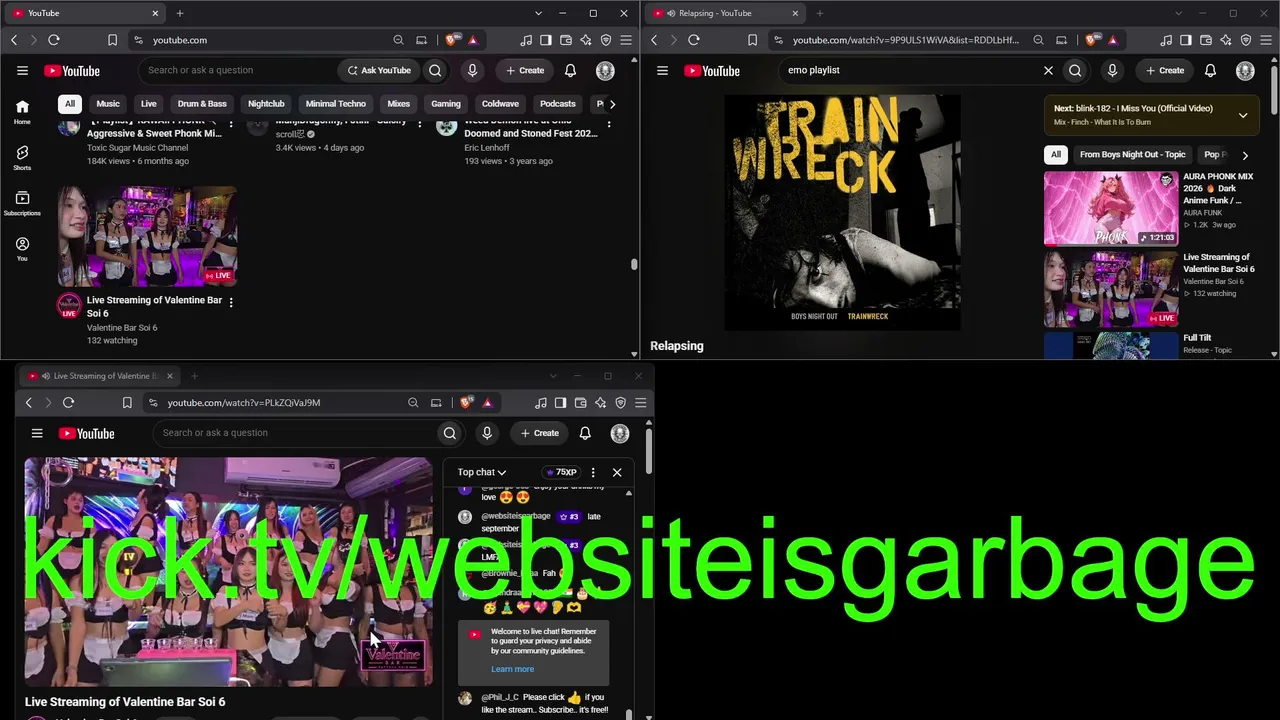Clear the 'emo playlist' search text
The width and height of the screenshot is (1280, 720).
click(1048, 71)
